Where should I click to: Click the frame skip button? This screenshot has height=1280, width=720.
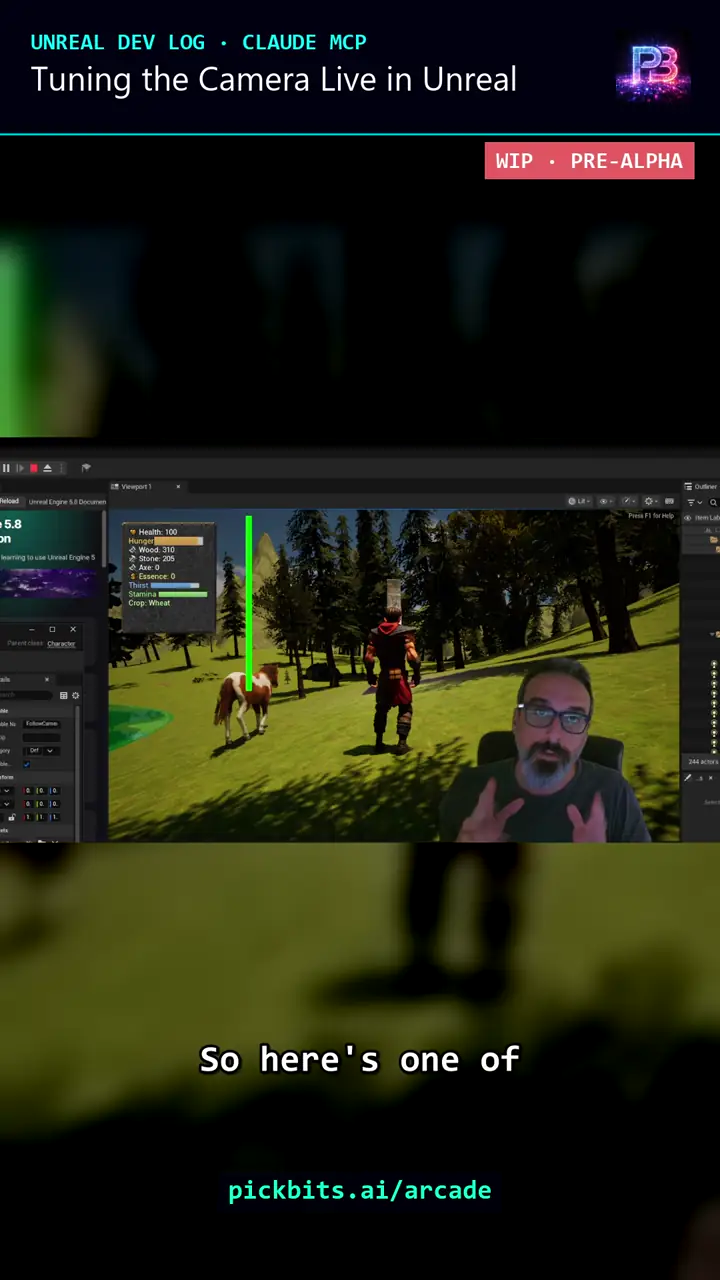(x=20, y=468)
